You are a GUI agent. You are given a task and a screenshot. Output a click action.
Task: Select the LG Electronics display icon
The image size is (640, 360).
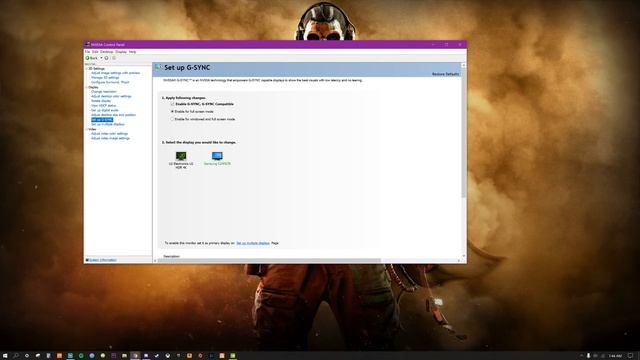click(x=181, y=156)
